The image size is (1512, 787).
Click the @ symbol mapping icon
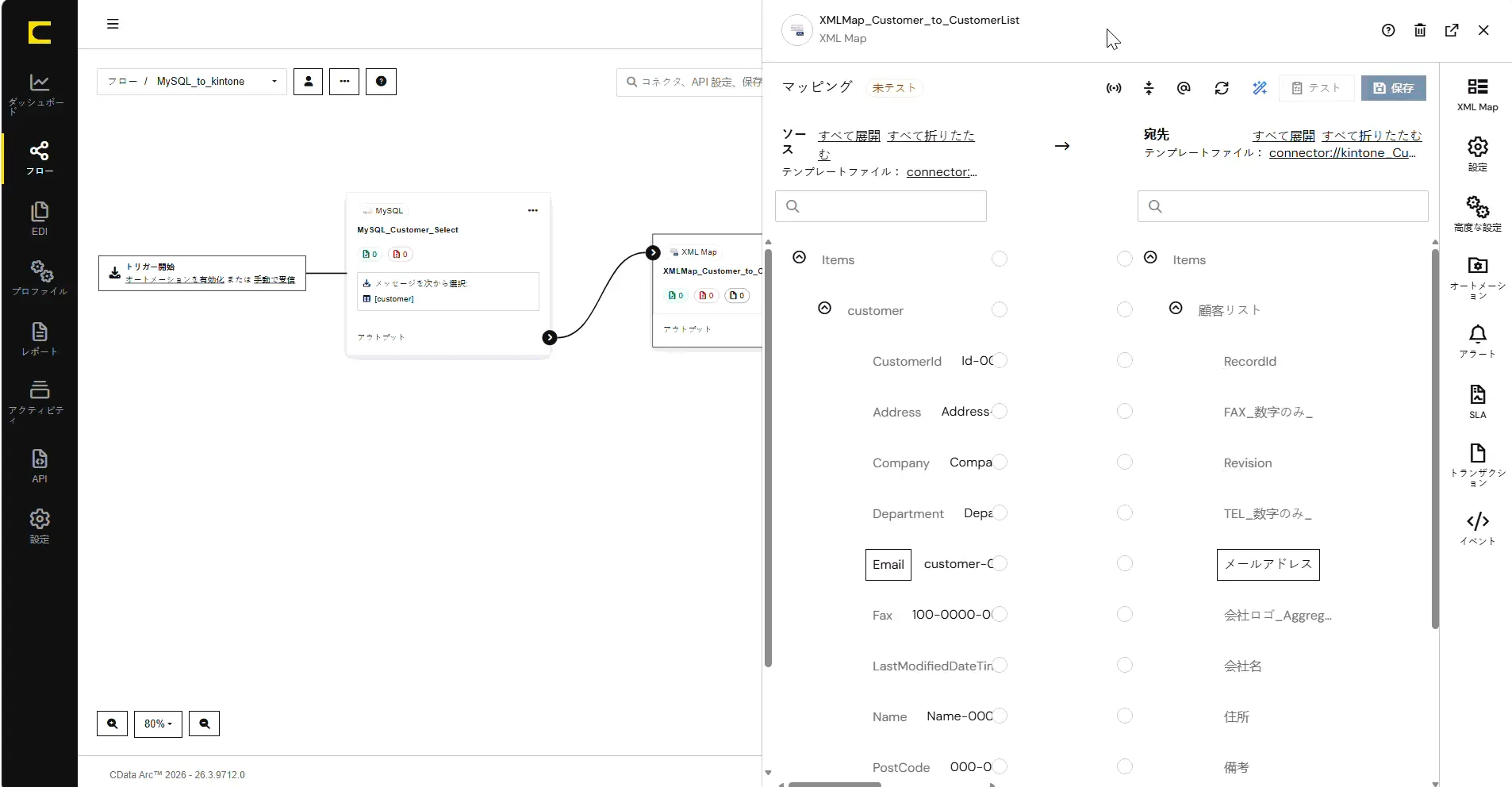click(1184, 88)
